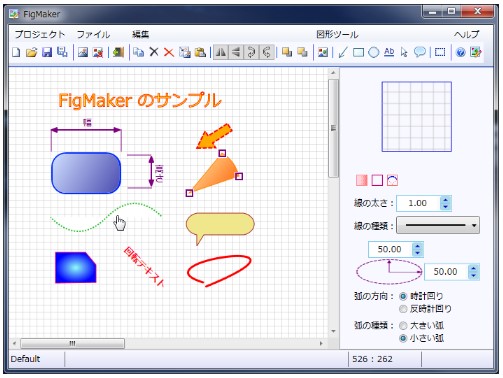This screenshot has width=503, height=378.
Task: Click the pink fill color swatch
Action: click(x=362, y=180)
